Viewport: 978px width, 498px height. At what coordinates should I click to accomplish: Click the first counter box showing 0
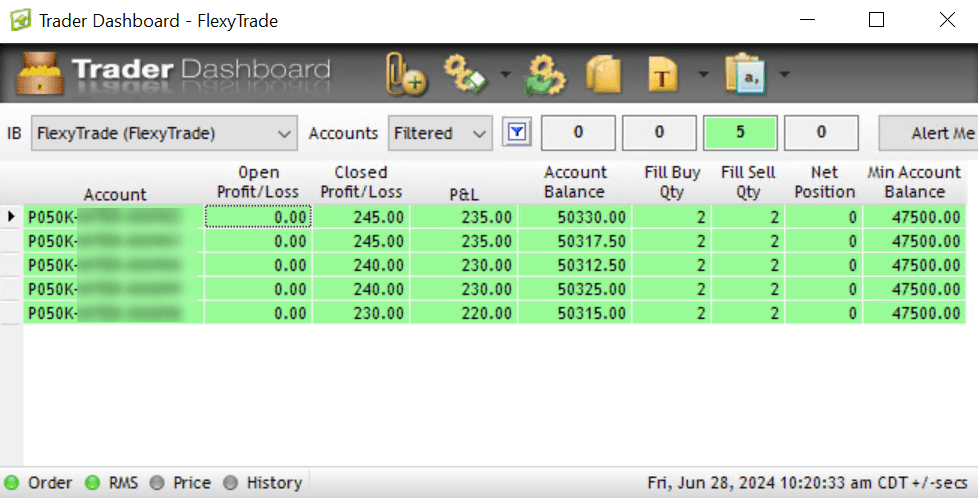tap(578, 132)
